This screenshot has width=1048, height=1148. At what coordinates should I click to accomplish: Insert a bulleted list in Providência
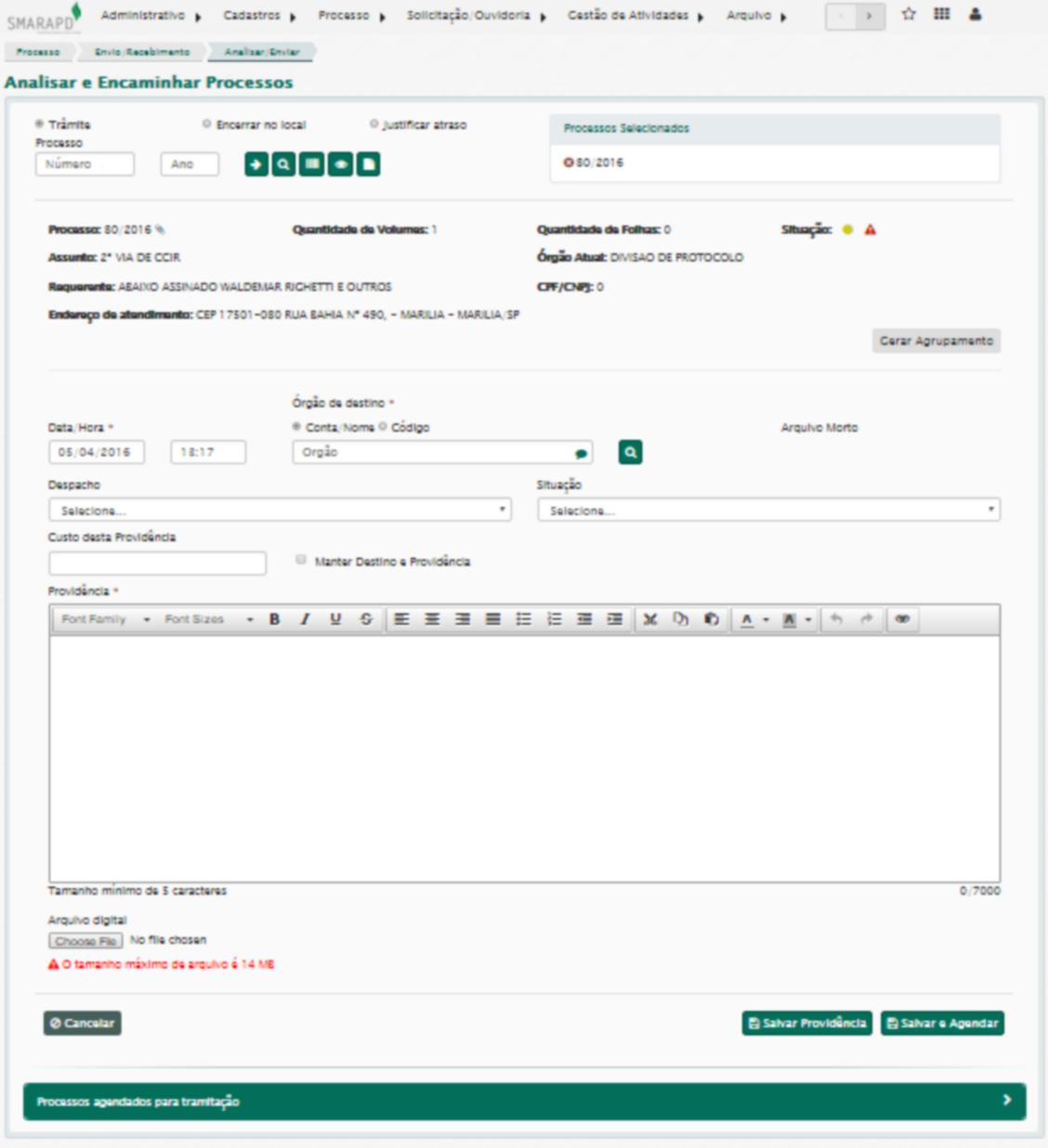coord(524,620)
